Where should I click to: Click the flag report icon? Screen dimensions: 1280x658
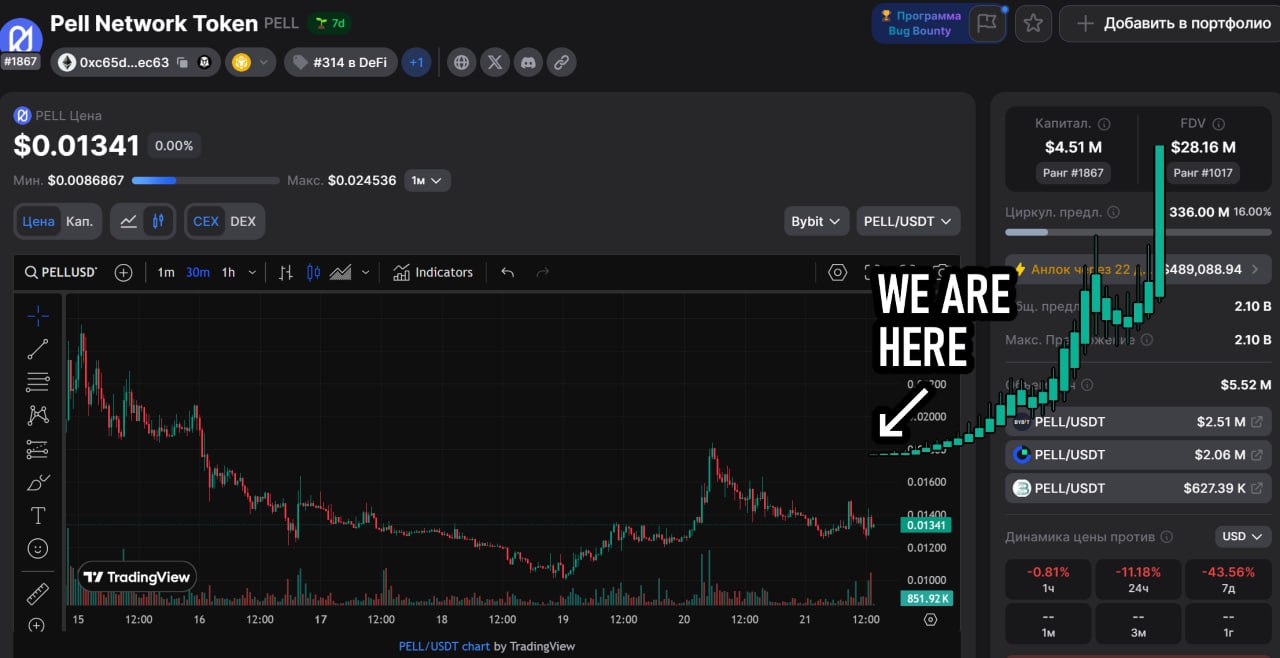coord(988,23)
